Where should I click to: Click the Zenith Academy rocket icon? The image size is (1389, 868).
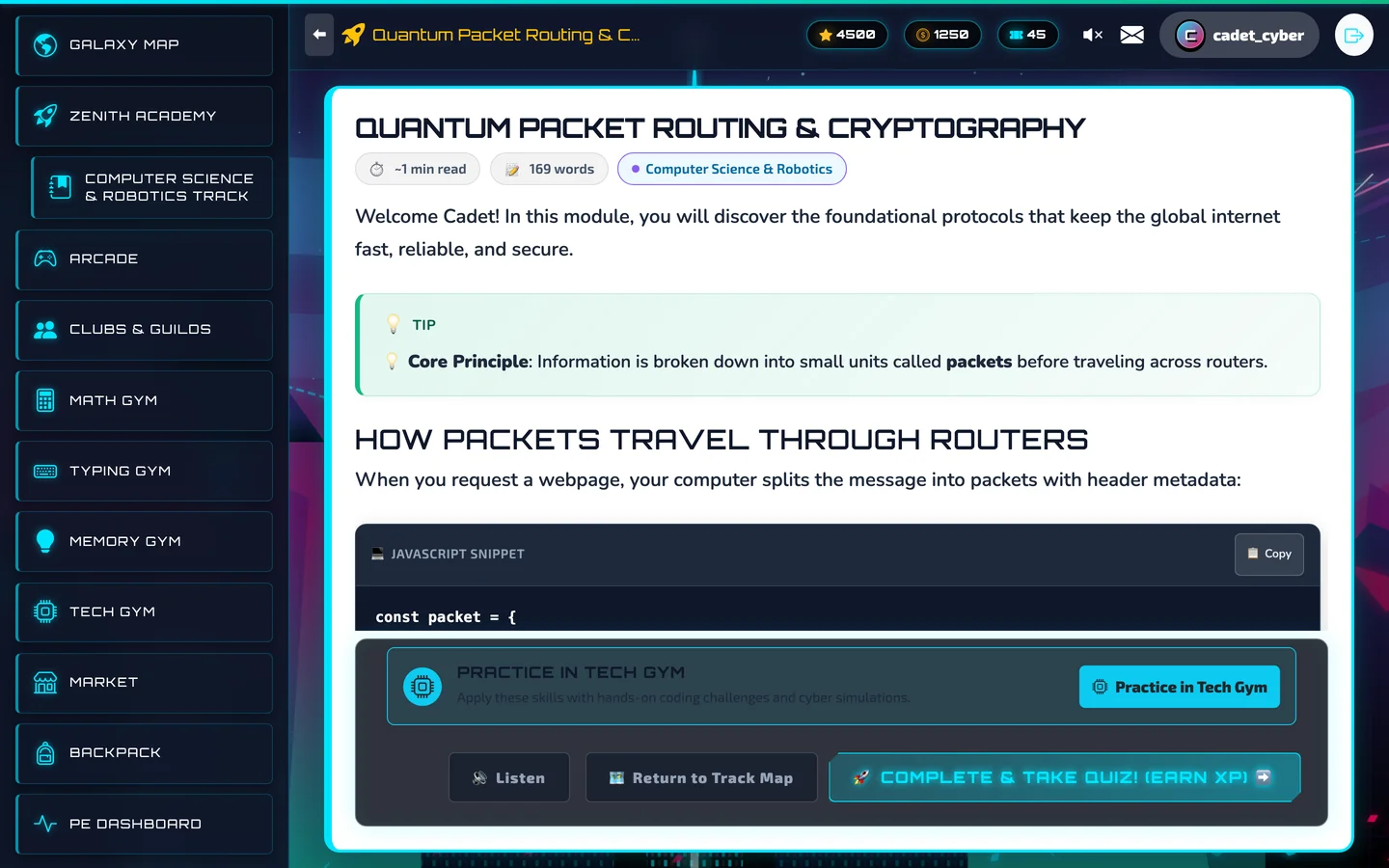pos(45,116)
